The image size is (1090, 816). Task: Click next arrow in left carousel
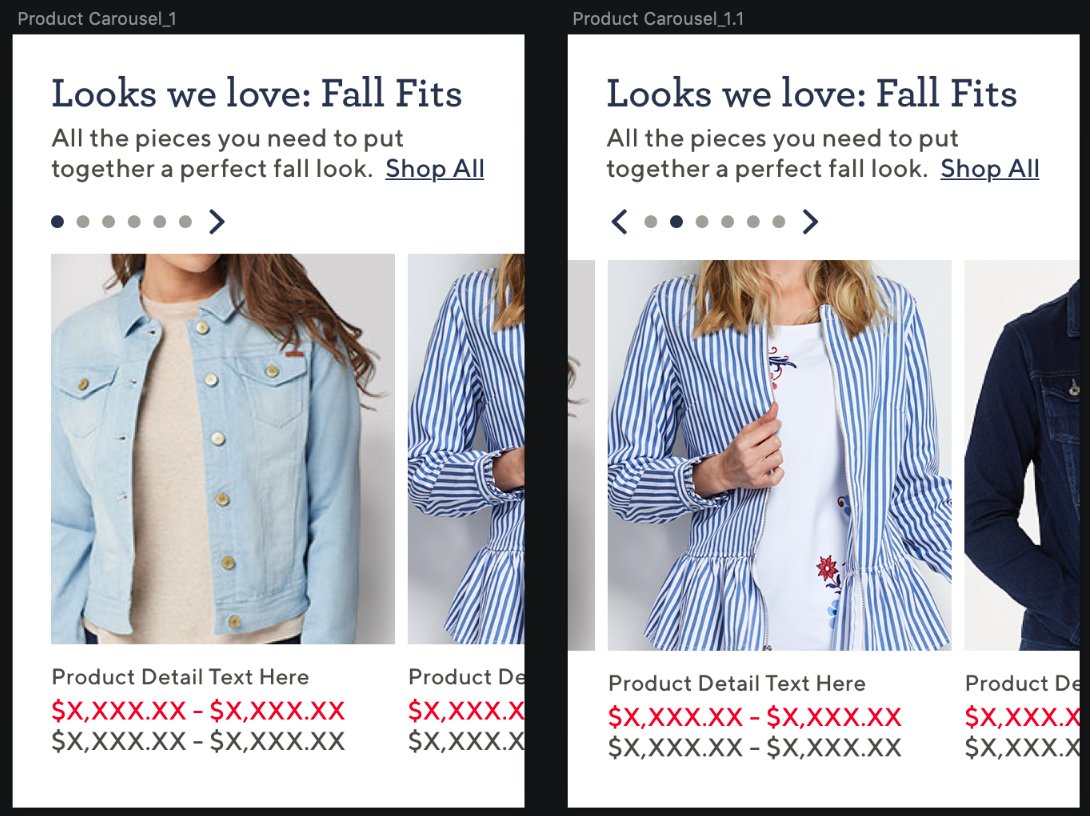(217, 222)
